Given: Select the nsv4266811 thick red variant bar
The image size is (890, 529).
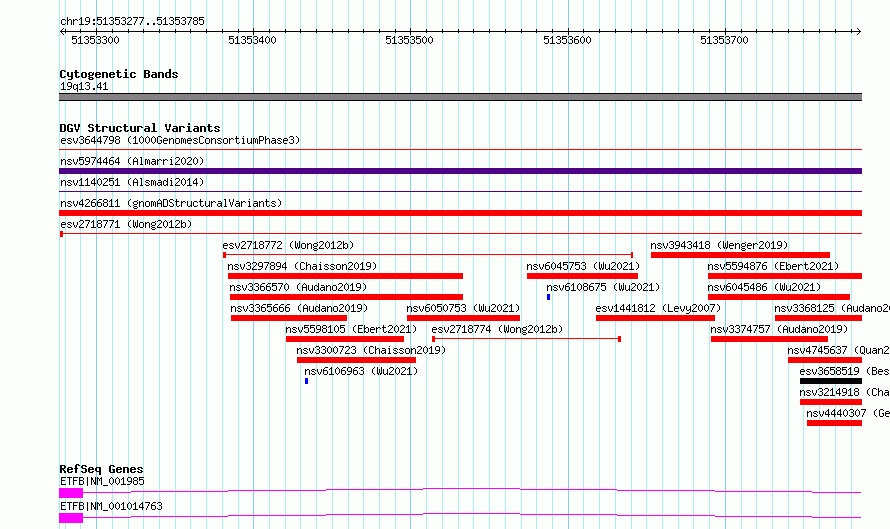Looking at the screenshot, I should [460, 213].
